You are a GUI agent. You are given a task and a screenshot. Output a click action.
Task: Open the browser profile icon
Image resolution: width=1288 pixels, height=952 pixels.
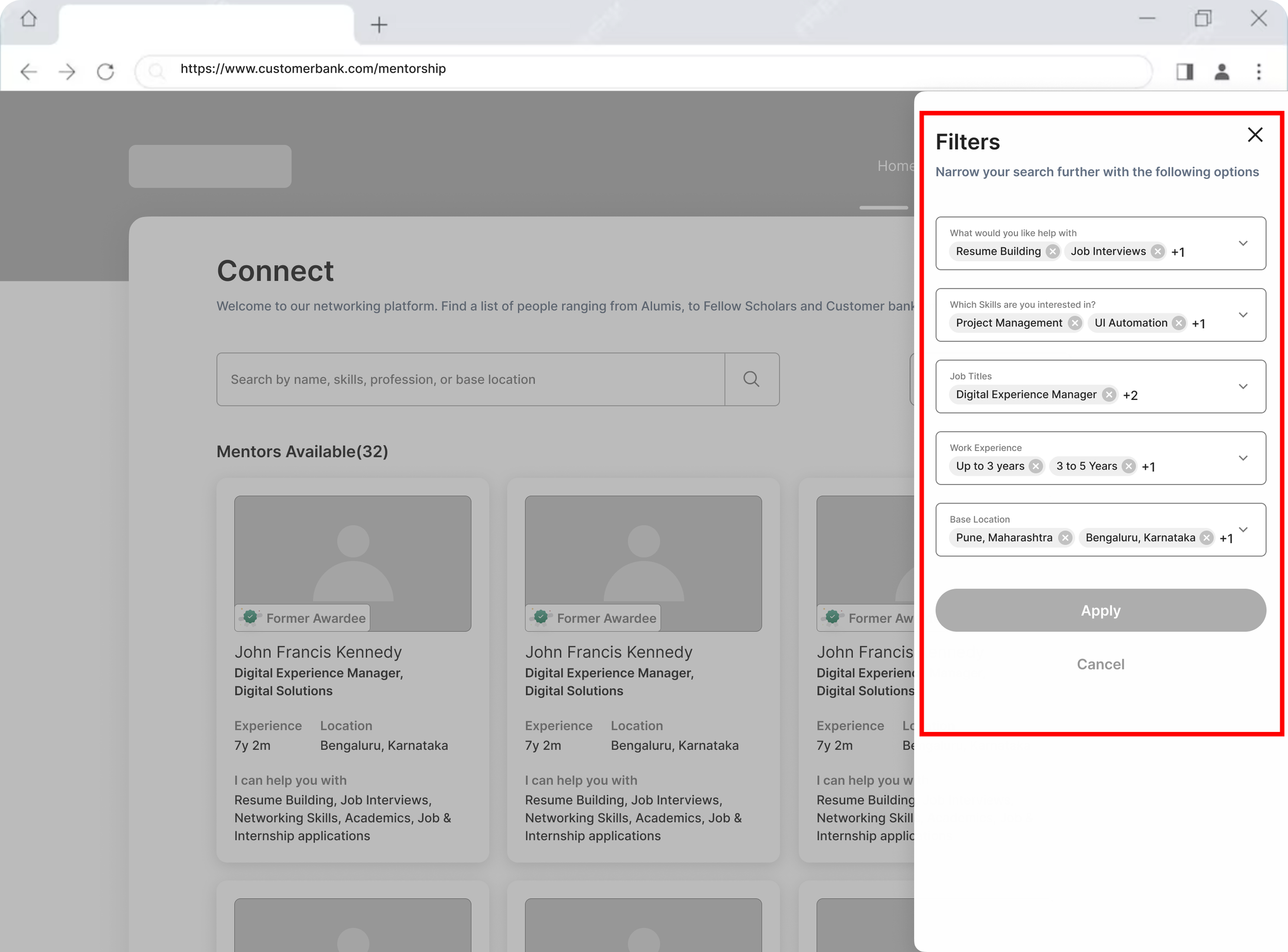tap(1222, 72)
